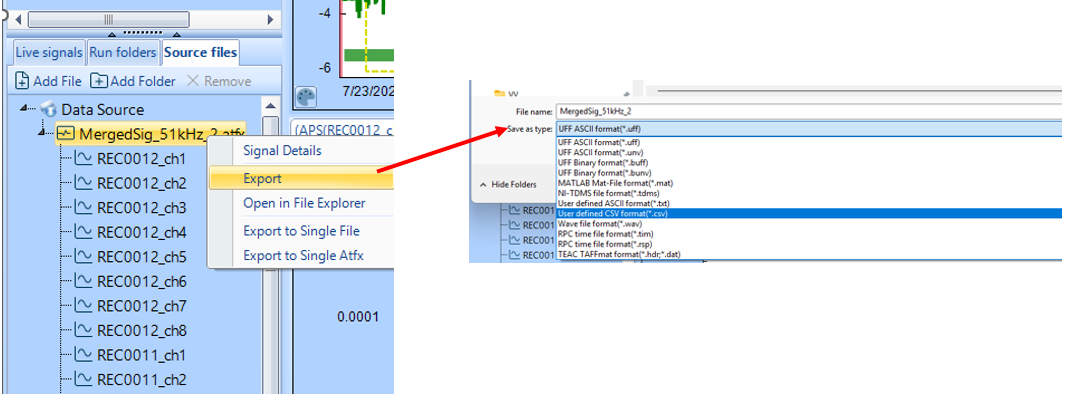Select the Source files tab
The height and width of the screenshot is (401, 1067).
point(200,52)
